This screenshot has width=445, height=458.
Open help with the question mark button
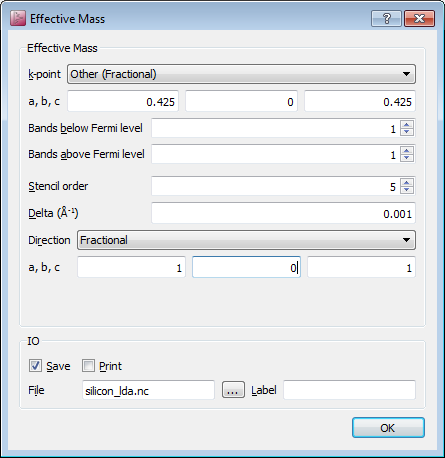386,18
